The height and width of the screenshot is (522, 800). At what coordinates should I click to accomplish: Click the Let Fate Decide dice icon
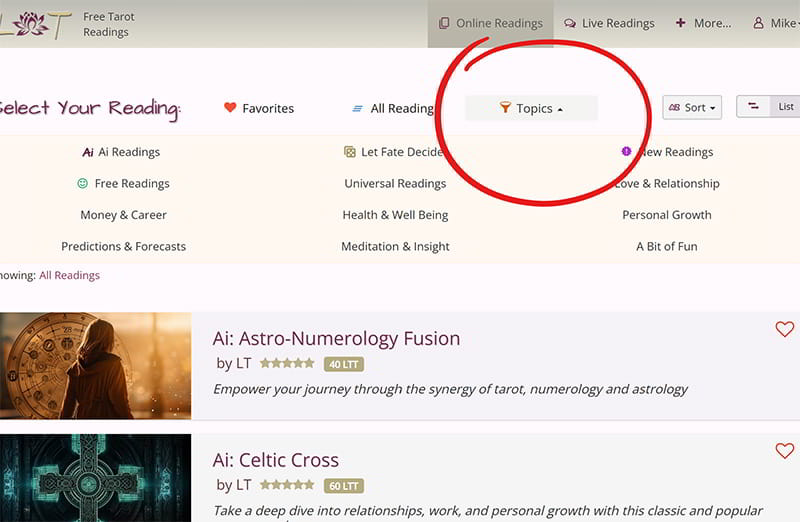[x=350, y=153]
